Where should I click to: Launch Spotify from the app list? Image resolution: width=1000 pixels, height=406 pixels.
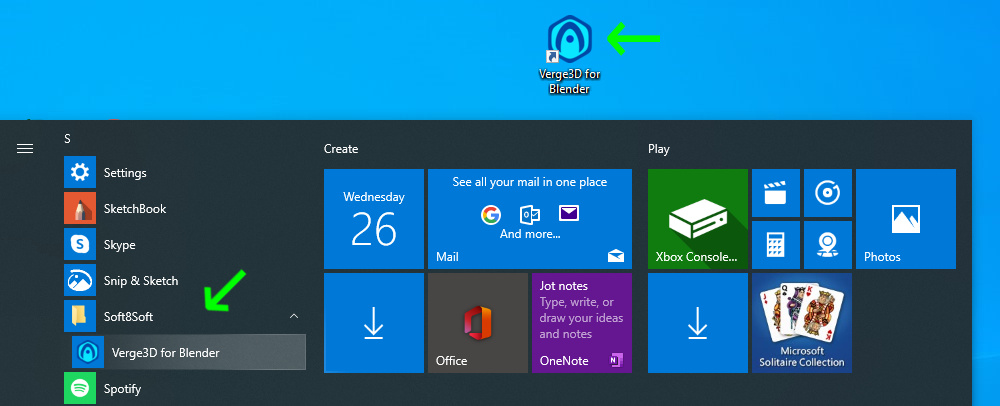185,388
